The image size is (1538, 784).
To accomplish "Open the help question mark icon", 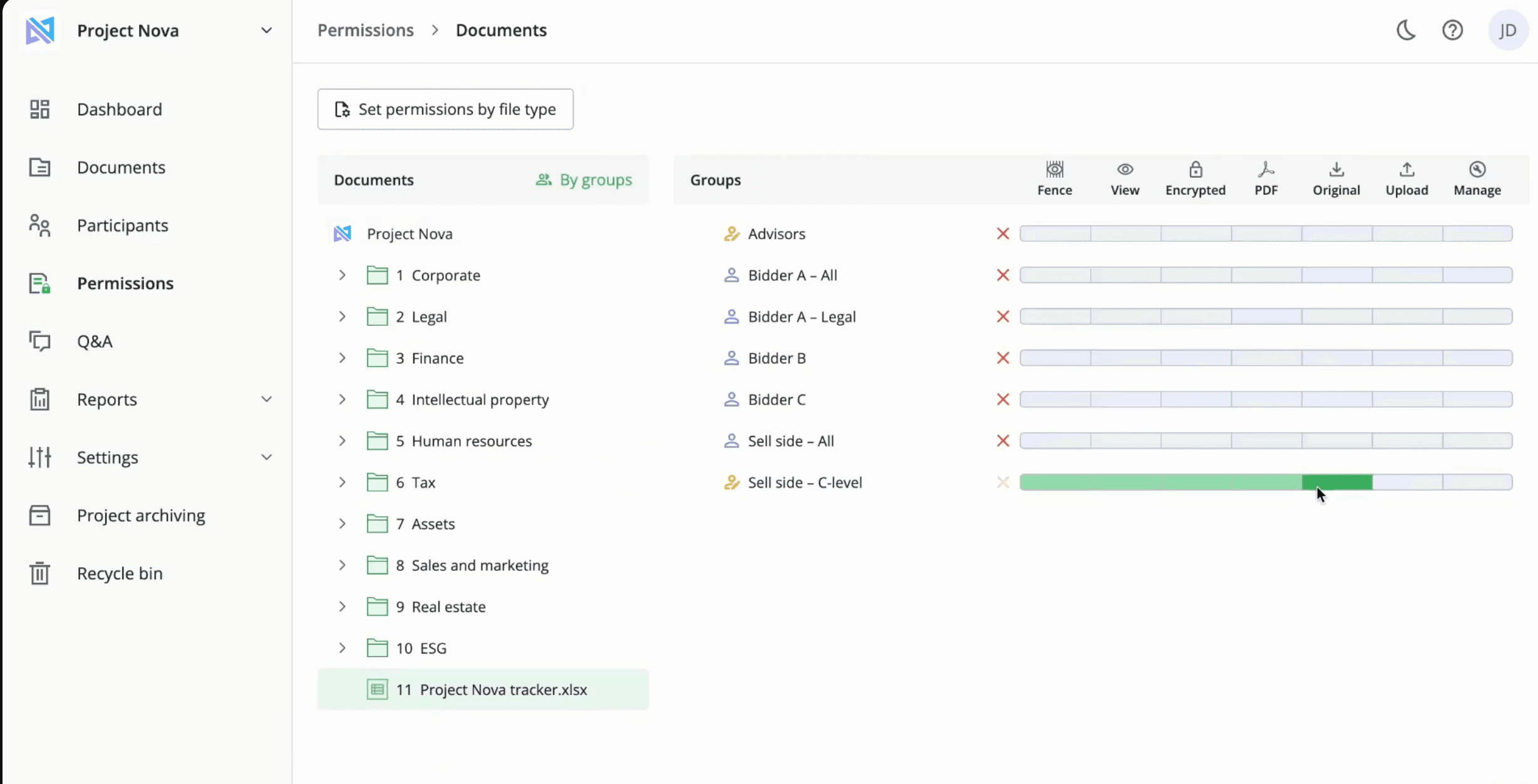I will click(1452, 30).
